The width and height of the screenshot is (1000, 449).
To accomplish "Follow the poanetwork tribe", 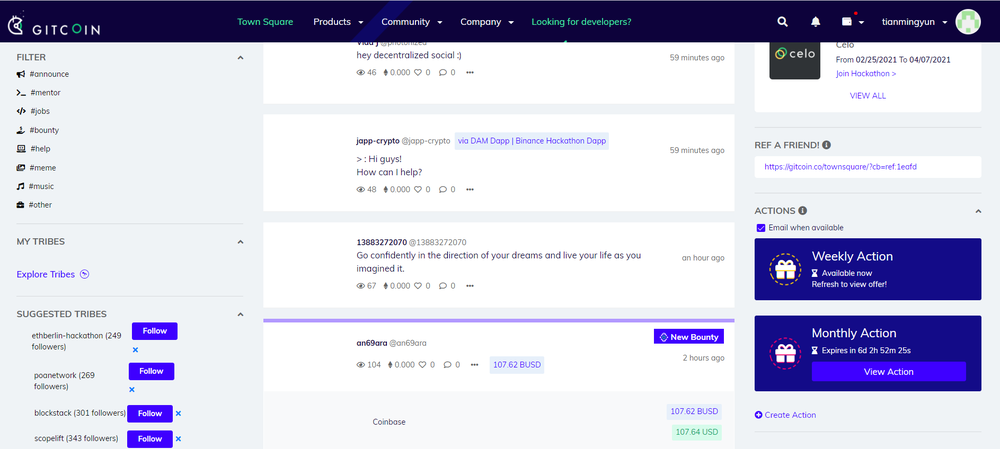I will click(x=151, y=371).
